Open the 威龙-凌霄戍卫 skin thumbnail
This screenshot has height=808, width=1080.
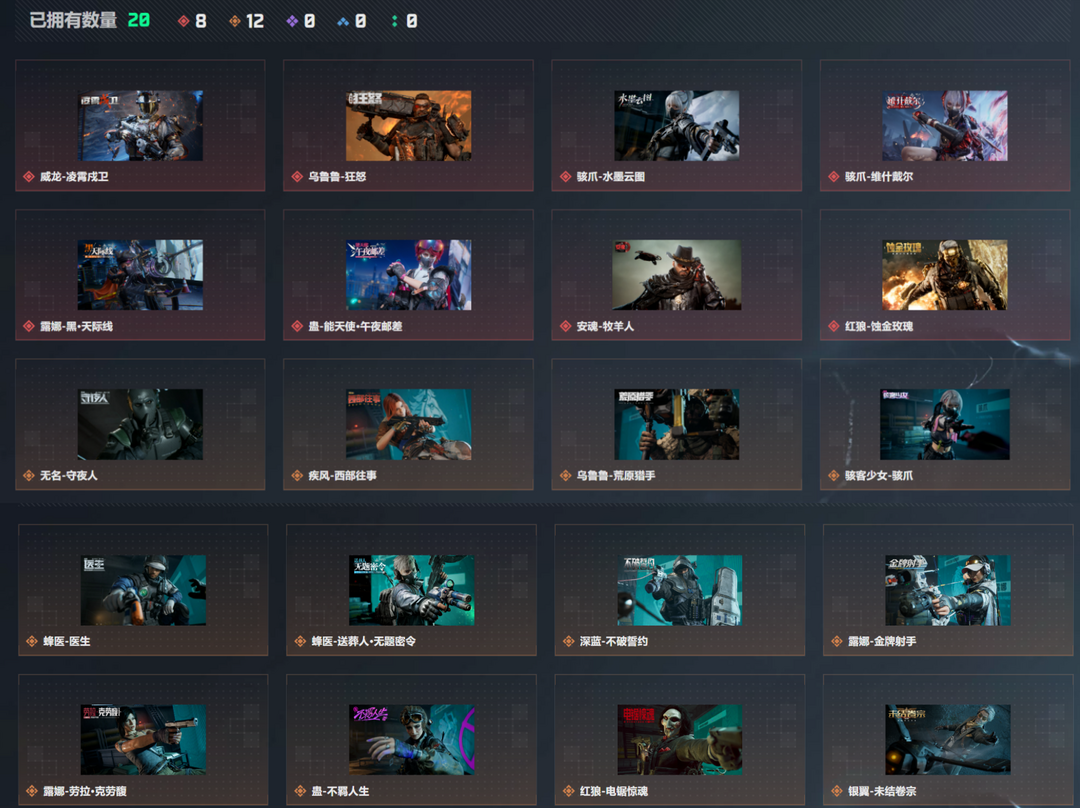tap(141, 125)
